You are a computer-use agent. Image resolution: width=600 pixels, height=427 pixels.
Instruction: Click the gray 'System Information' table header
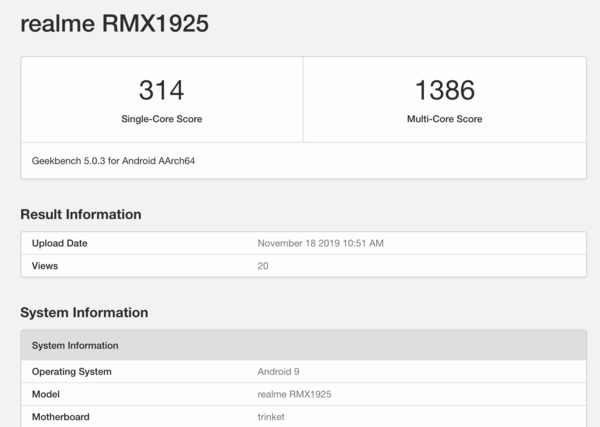(x=303, y=345)
